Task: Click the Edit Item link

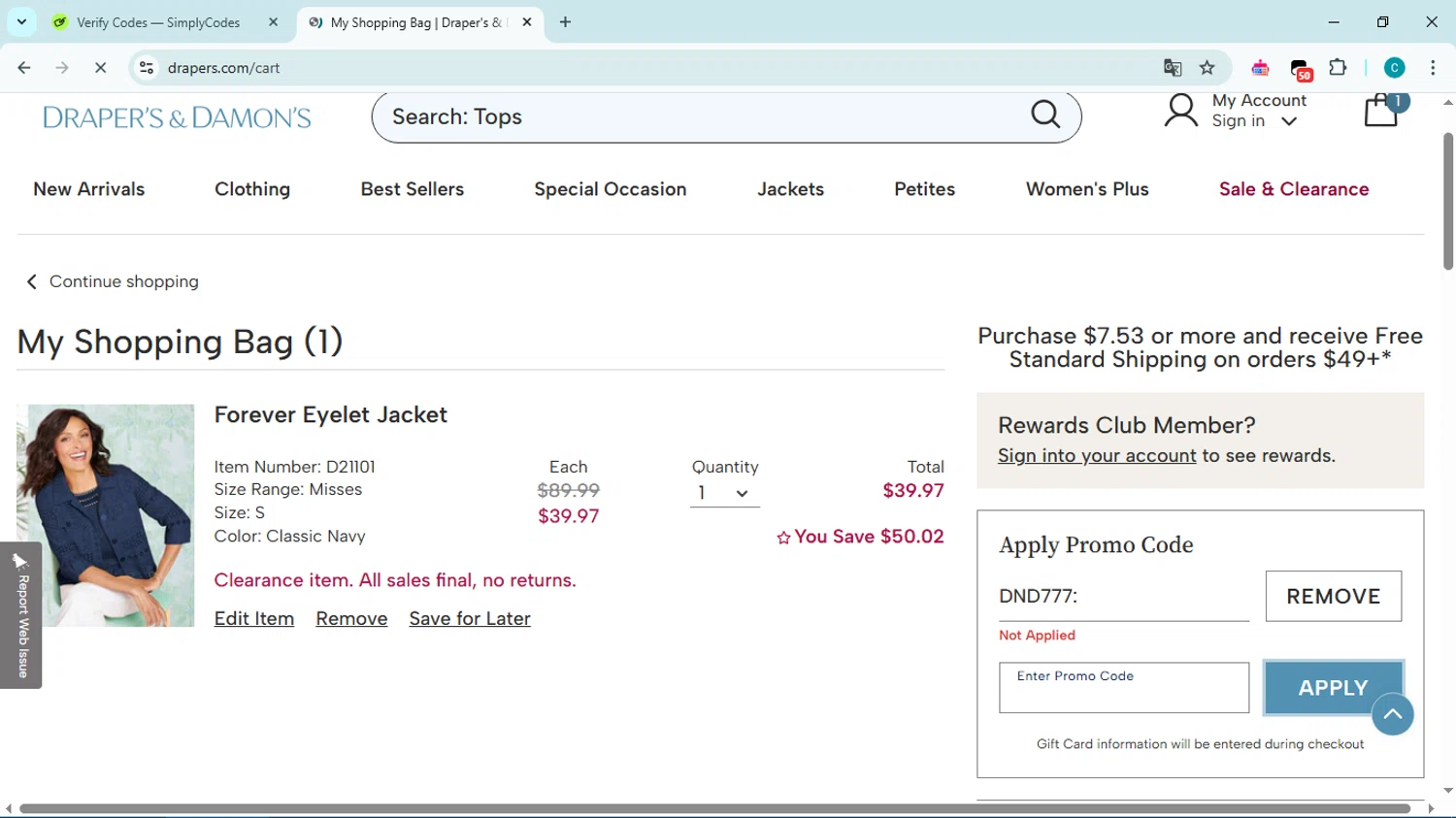Action: click(x=254, y=619)
